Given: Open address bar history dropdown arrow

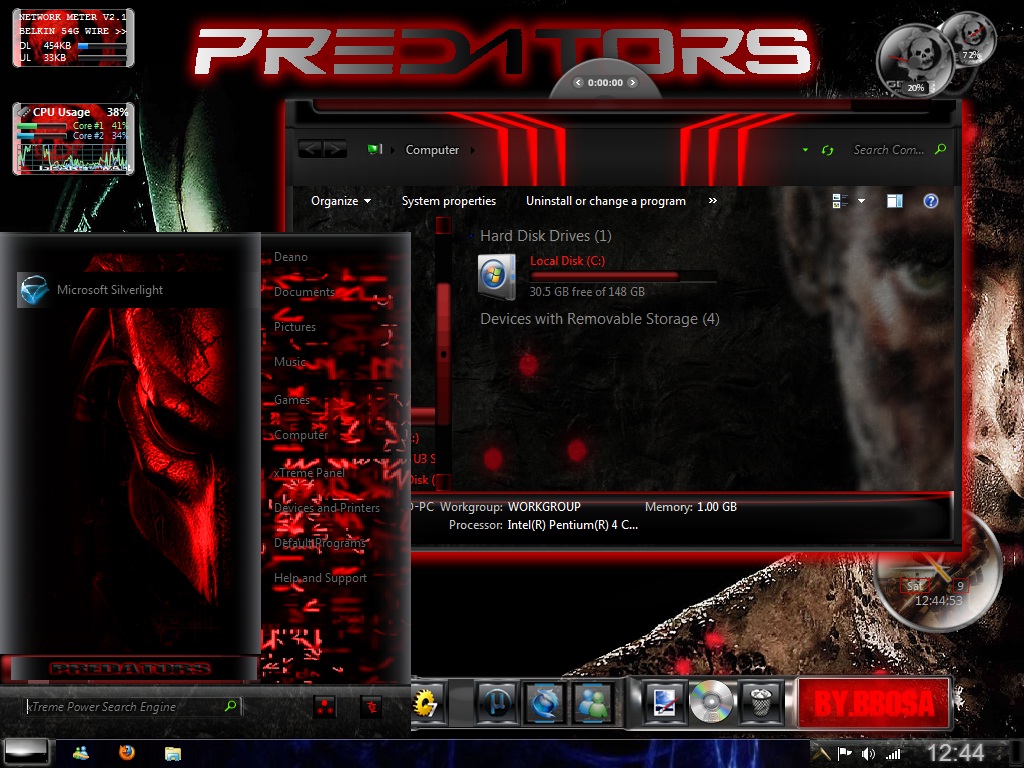Looking at the screenshot, I should click(805, 150).
